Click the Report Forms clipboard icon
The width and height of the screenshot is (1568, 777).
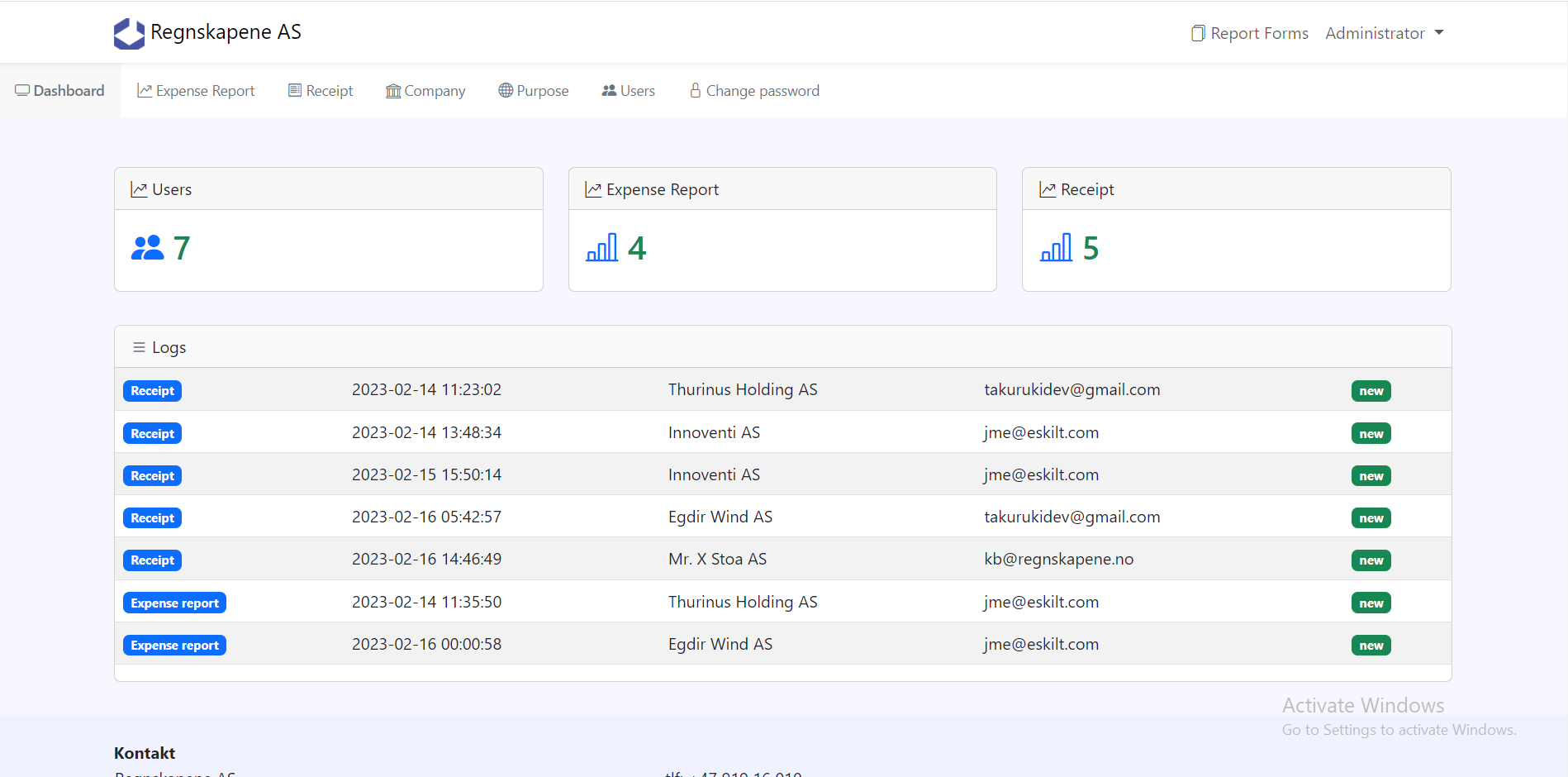pos(1197,33)
